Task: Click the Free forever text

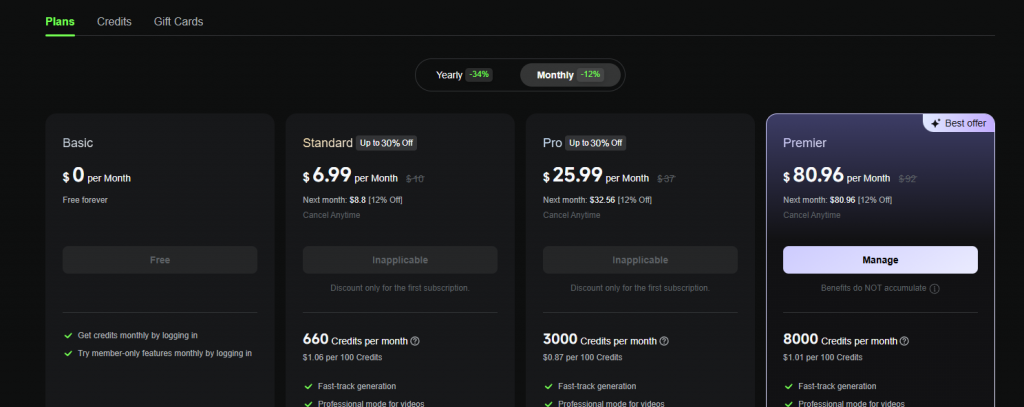Action: pyautogui.click(x=85, y=200)
